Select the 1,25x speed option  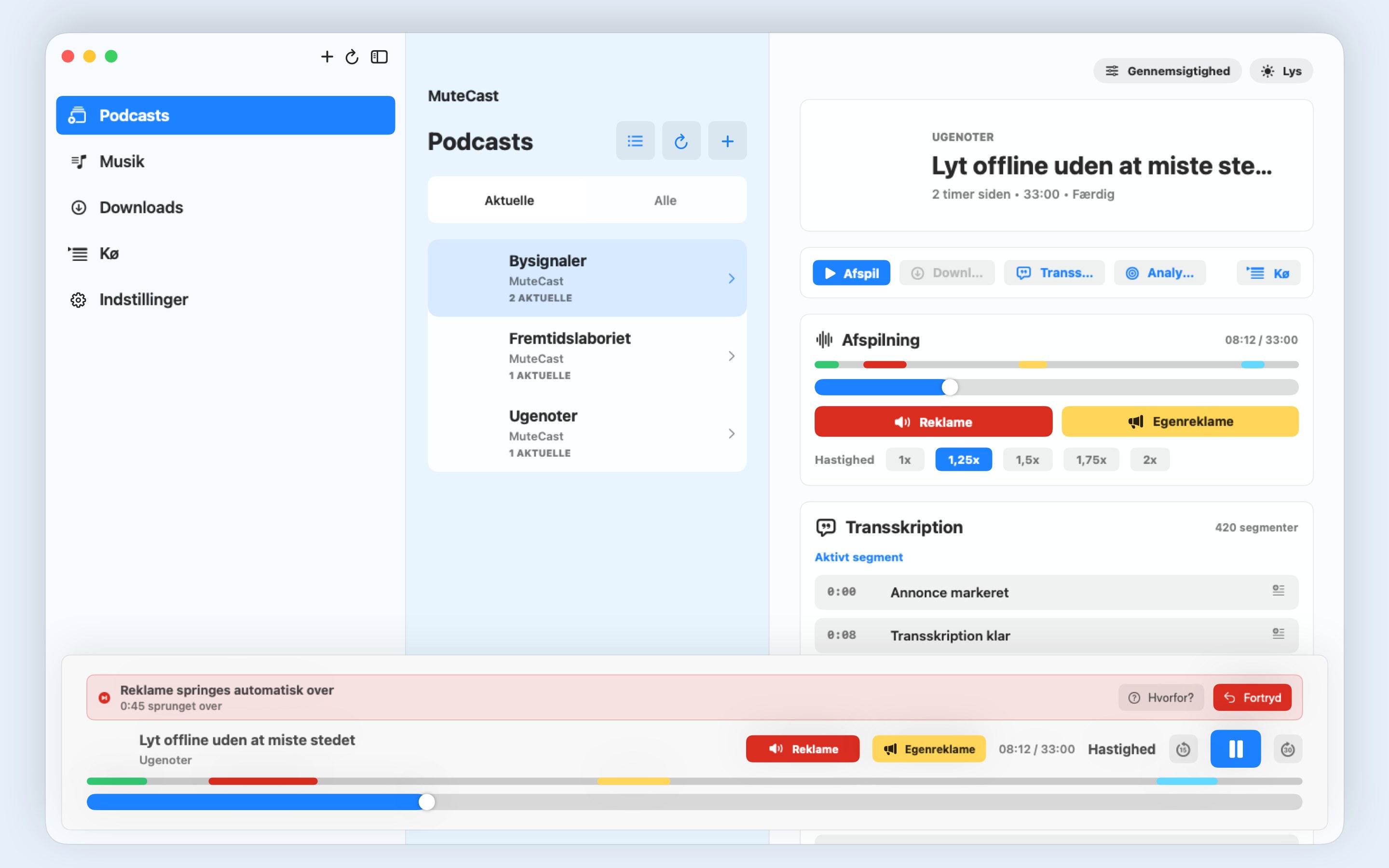[x=964, y=459]
